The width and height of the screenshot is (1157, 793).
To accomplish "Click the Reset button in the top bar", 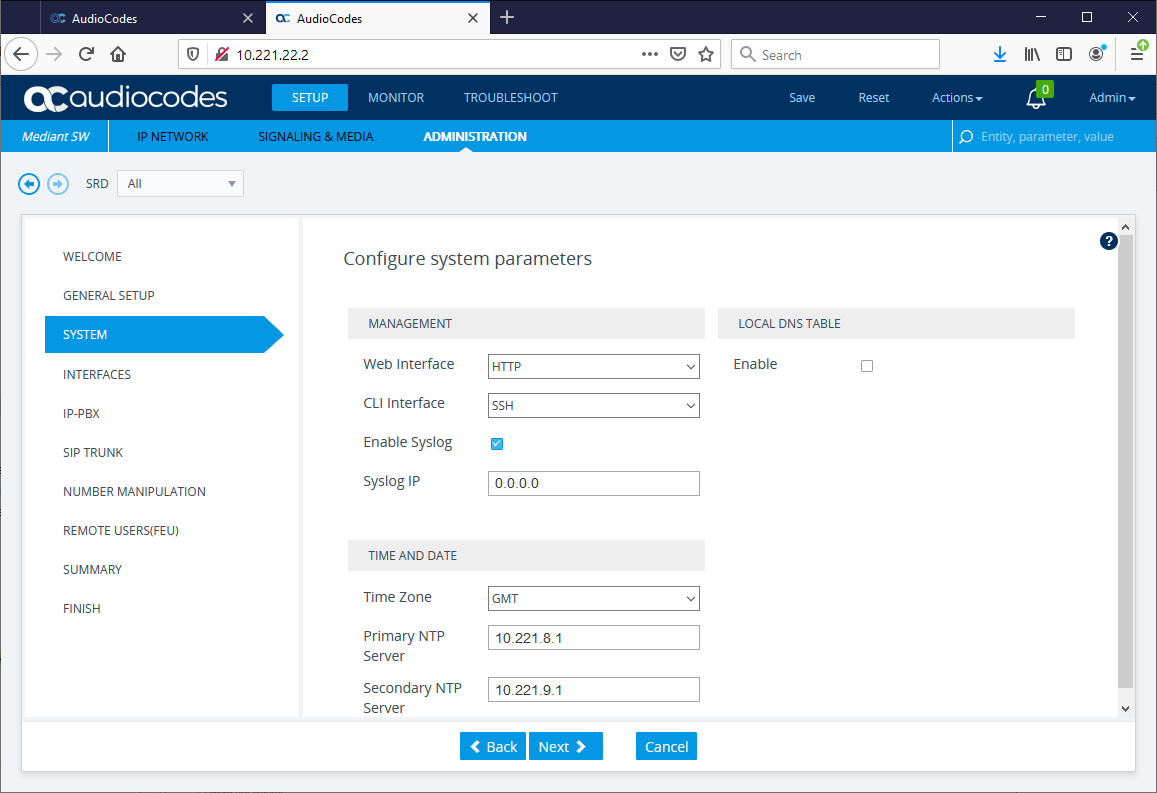I will (874, 98).
